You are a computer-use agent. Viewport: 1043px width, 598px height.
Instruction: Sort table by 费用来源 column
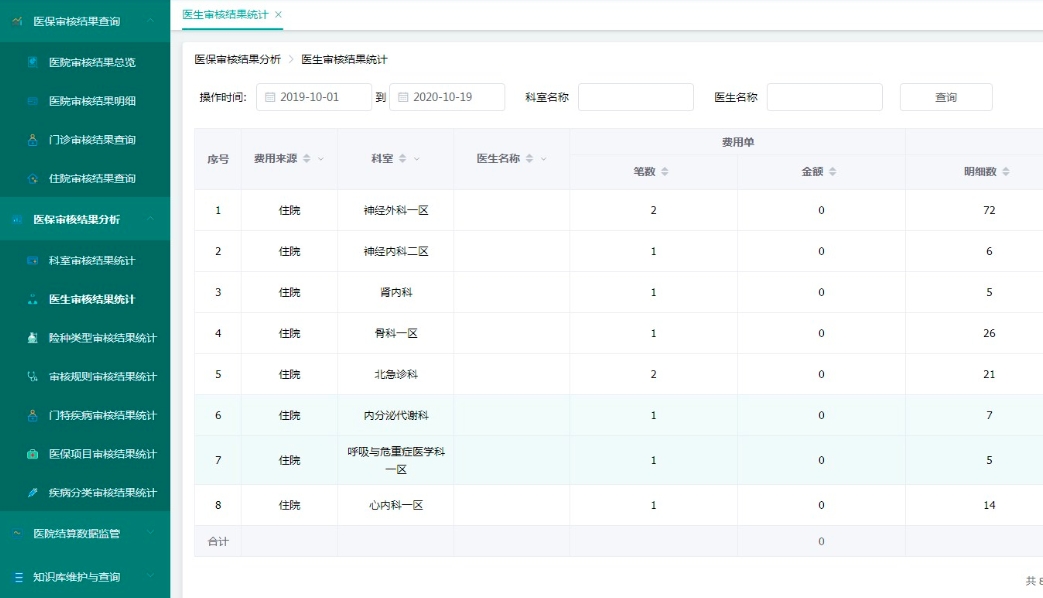(x=307, y=158)
